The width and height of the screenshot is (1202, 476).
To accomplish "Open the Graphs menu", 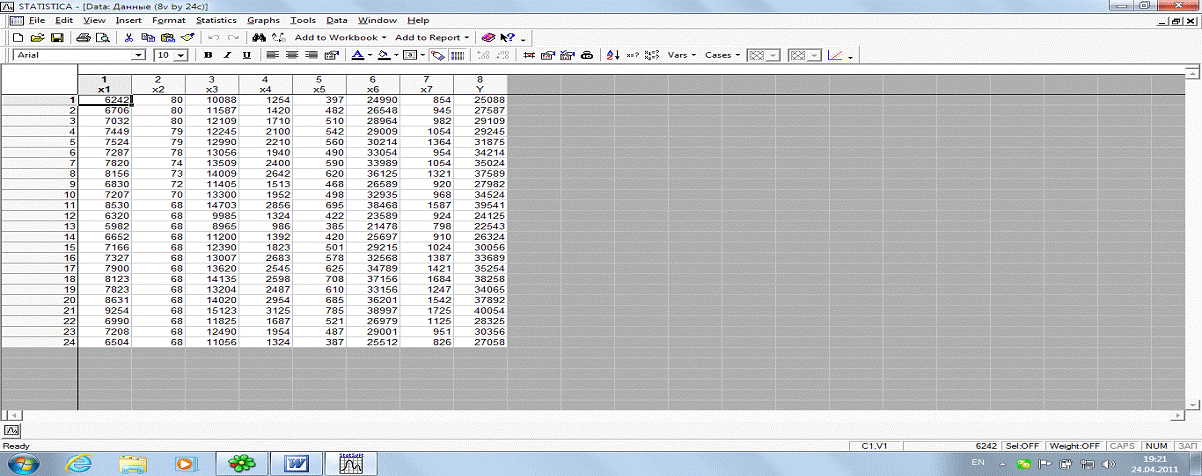I will tap(264, 20).
